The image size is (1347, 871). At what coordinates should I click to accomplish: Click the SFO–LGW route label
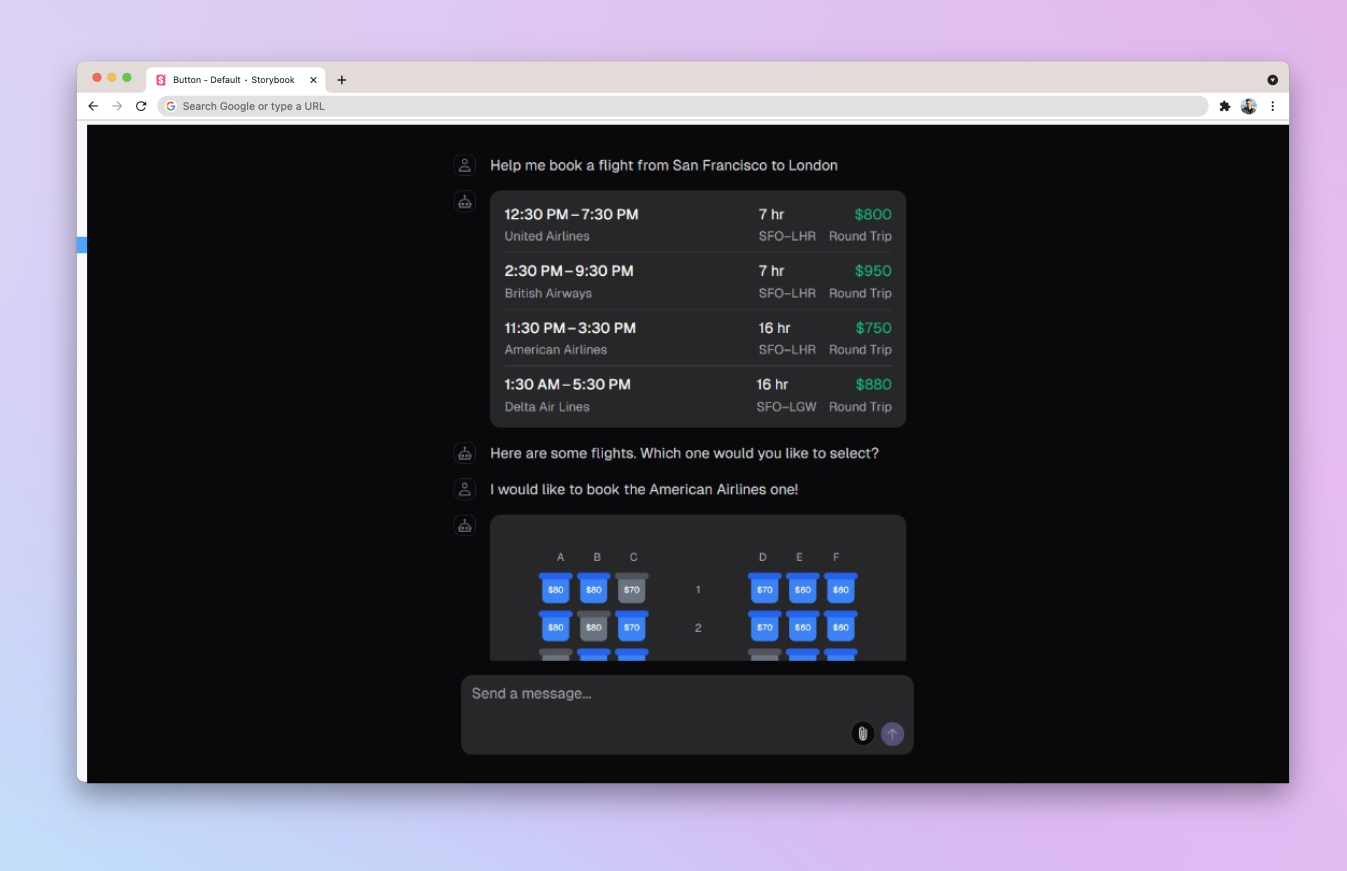(x=786, y=407)
